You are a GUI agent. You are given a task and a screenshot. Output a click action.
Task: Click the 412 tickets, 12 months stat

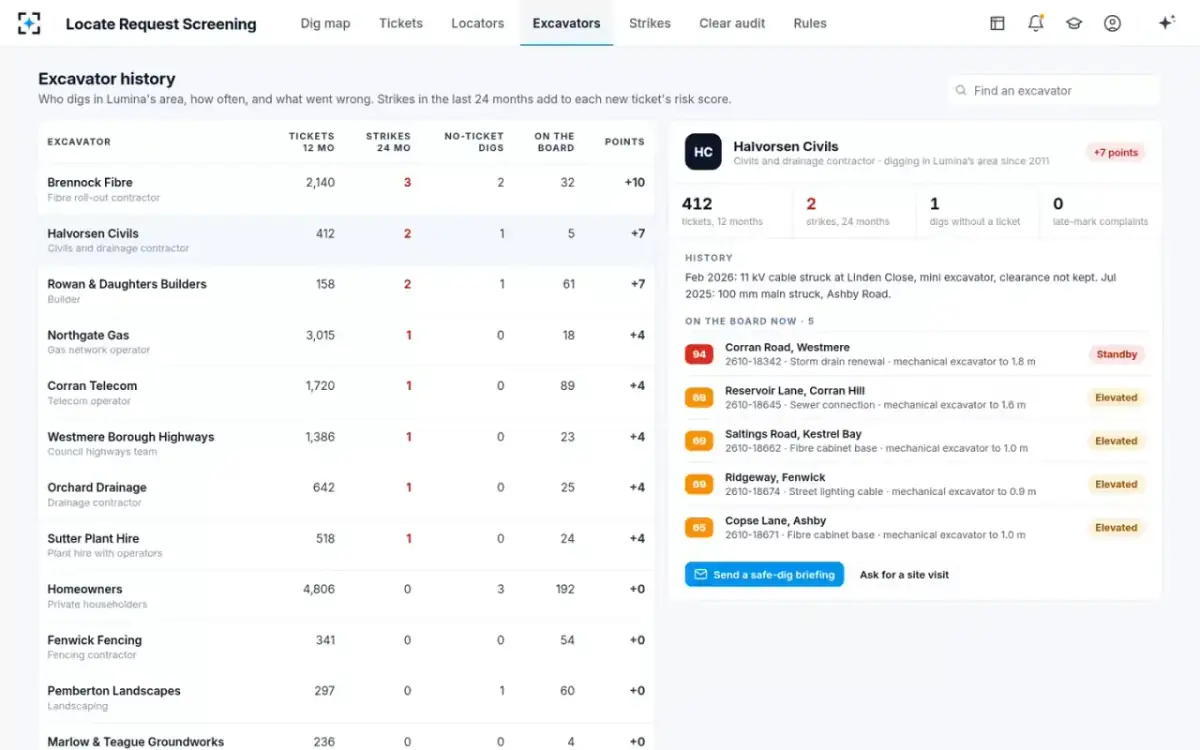730,211
